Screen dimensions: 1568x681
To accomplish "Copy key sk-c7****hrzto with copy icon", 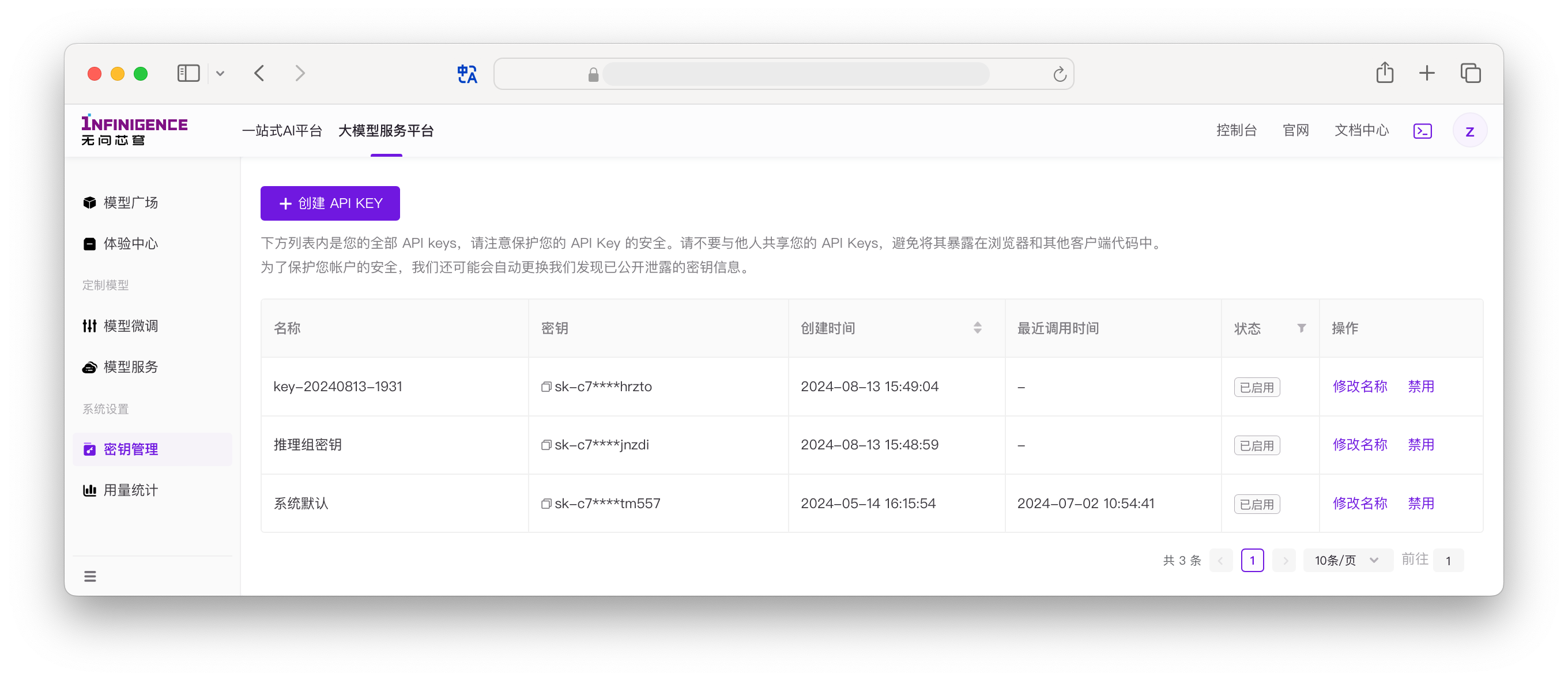I will [x=546, y=387].
